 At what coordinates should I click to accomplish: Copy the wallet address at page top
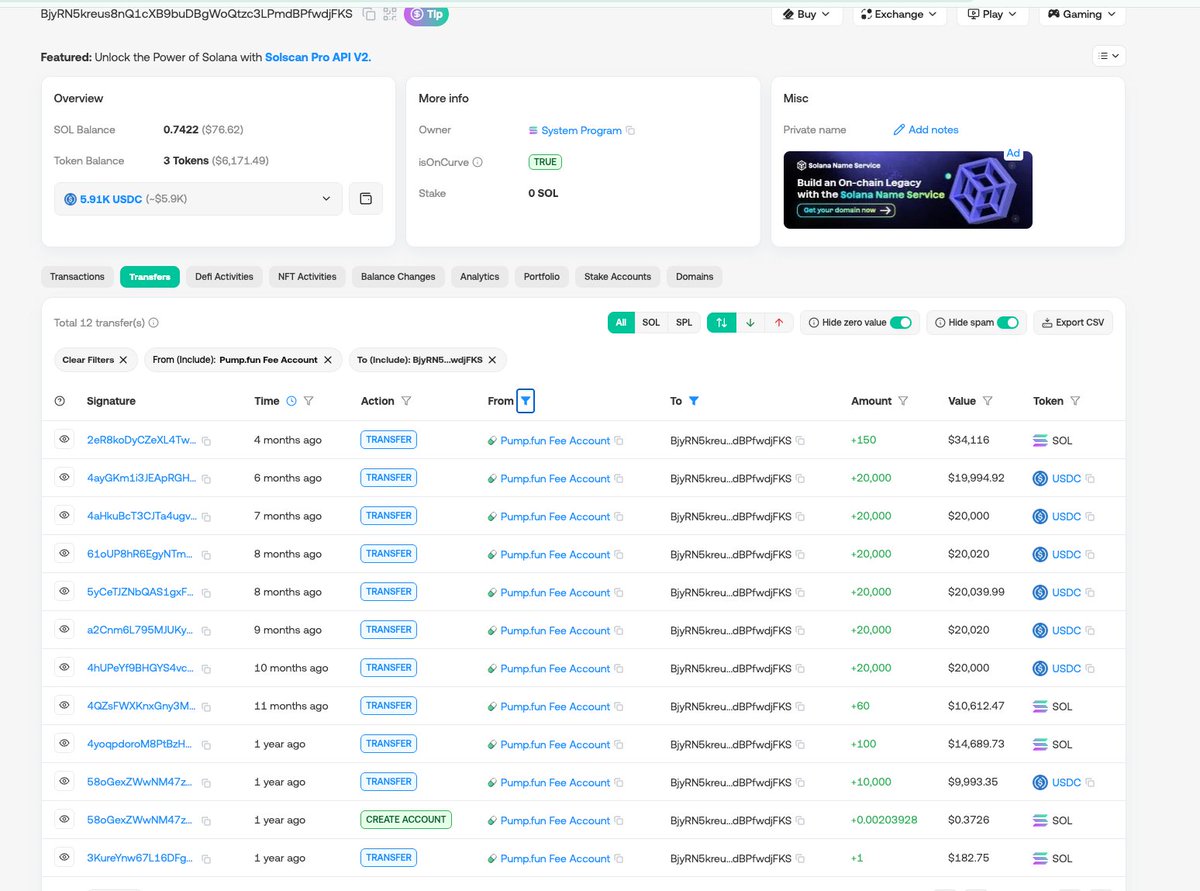point(369,14)
